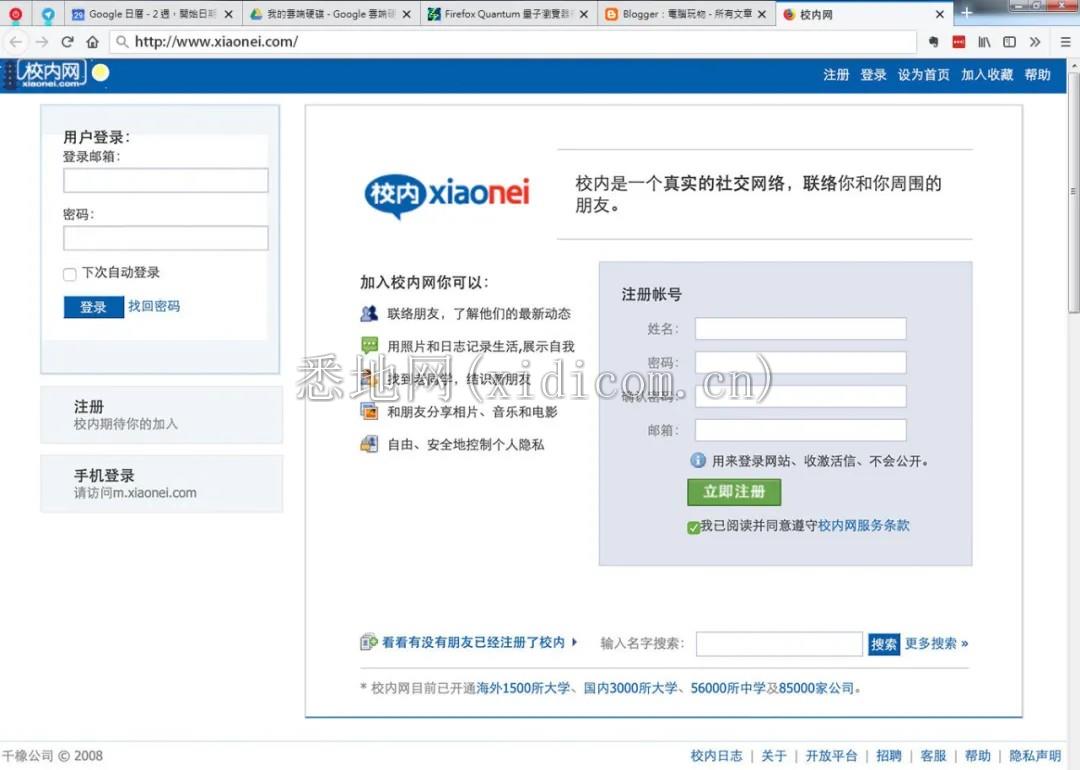
Task: Open the first pinned red tab
Action: [x=15, y=14]
